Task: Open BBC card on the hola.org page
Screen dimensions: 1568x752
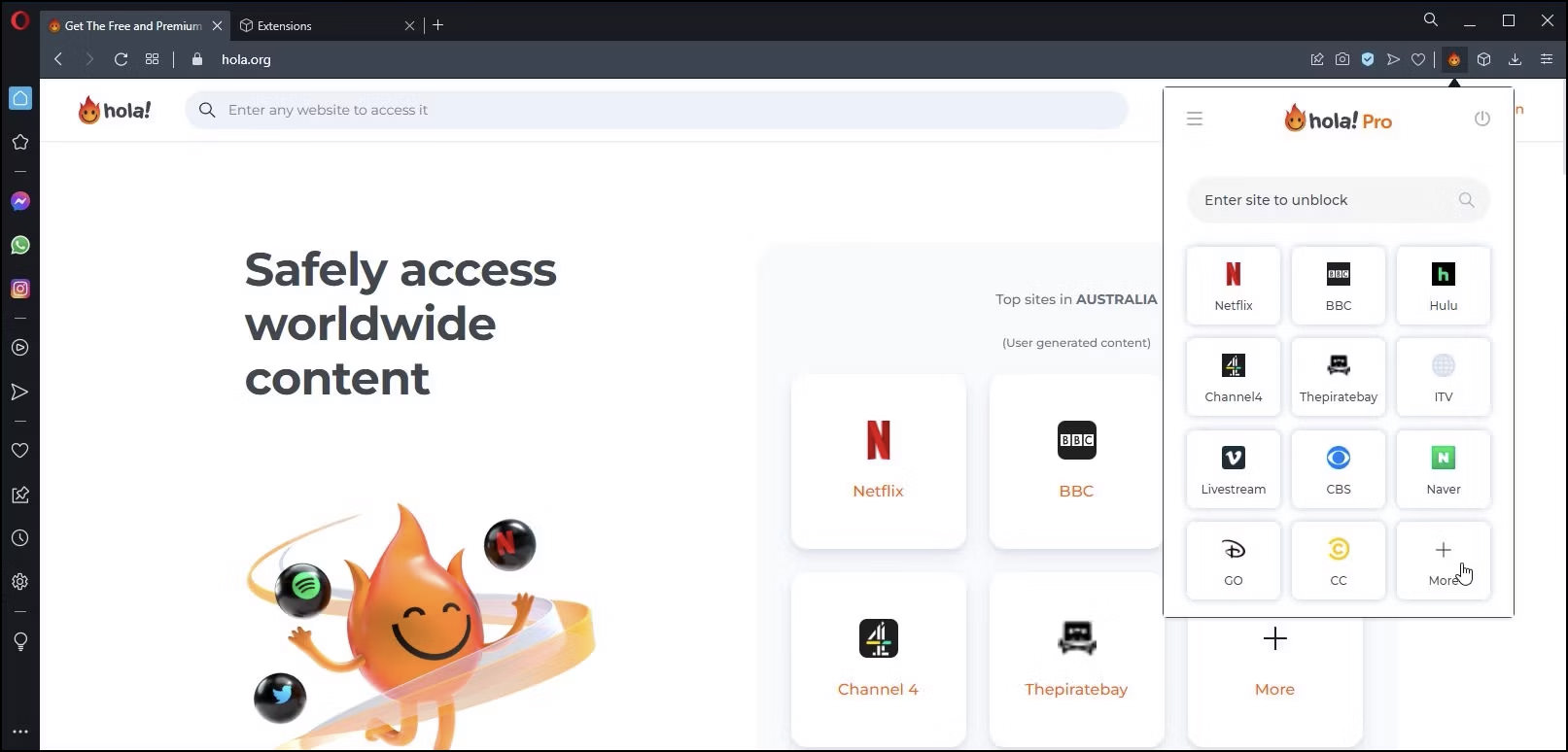Action: (1076, 461)
